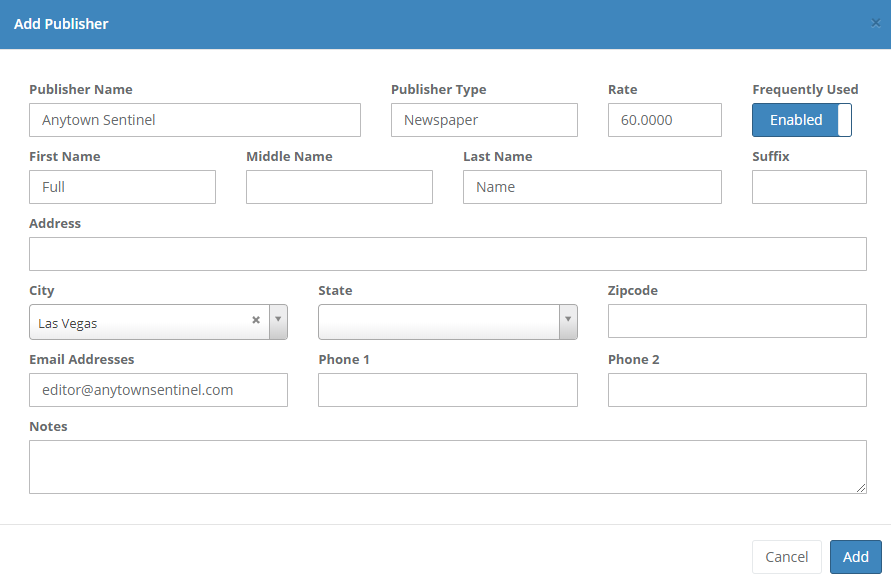This screenshot has height=586, width=891.
Task: Close the Add Publisher dialog
Action: [x=876, y=23]
